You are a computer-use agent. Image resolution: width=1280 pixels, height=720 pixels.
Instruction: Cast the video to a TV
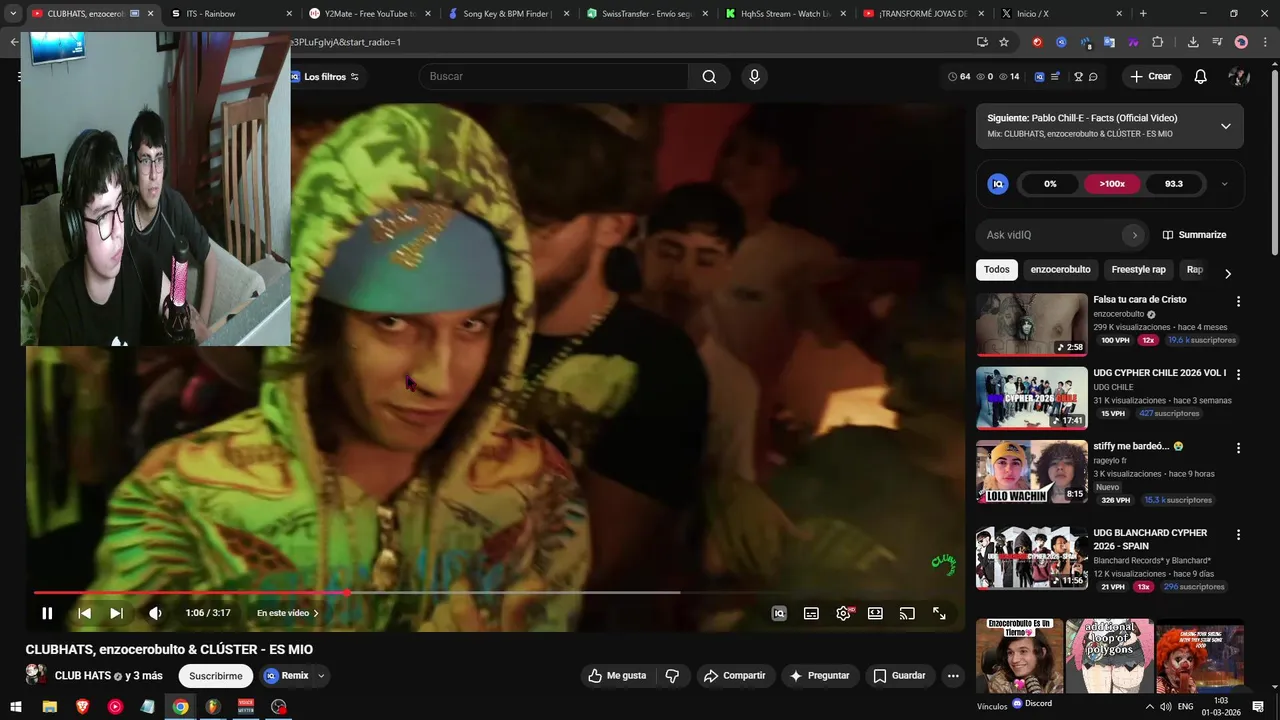click(x=907, y=613)
